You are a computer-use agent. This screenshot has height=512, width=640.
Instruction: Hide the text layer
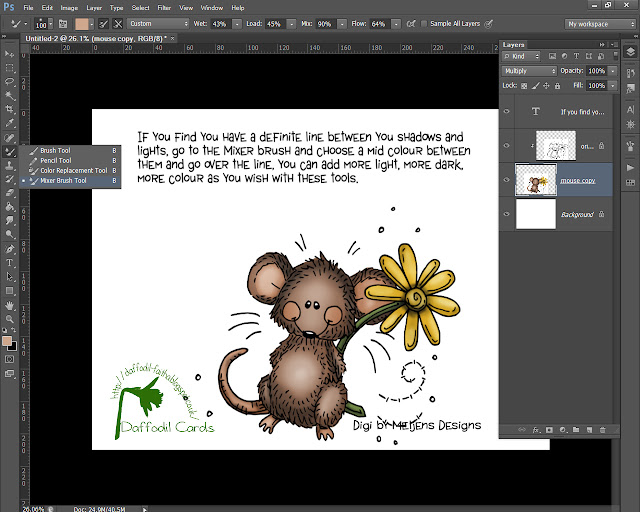pyautogui.click(x=507, y=111)
